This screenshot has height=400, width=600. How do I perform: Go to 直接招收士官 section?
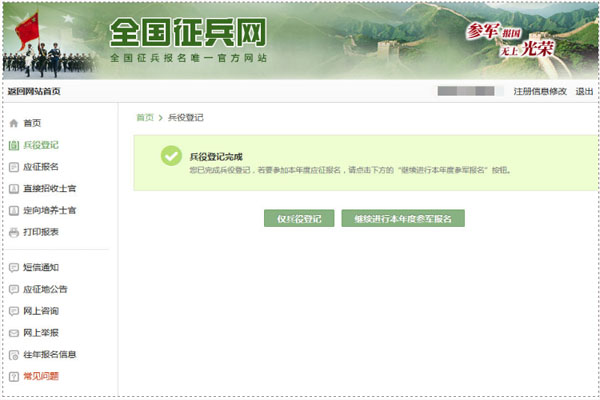(50, 189)
